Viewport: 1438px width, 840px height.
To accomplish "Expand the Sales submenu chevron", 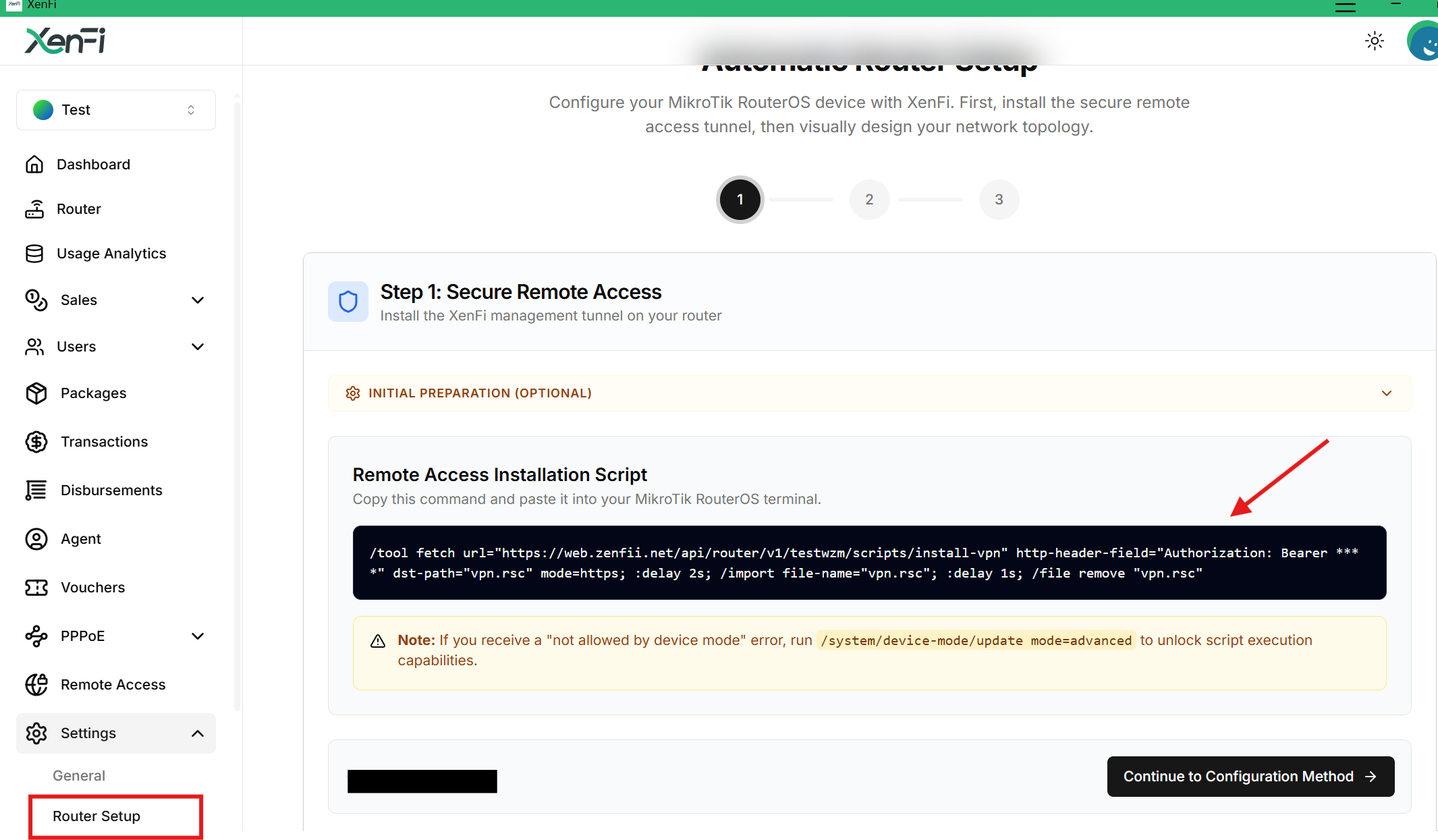I will (198, 300).
